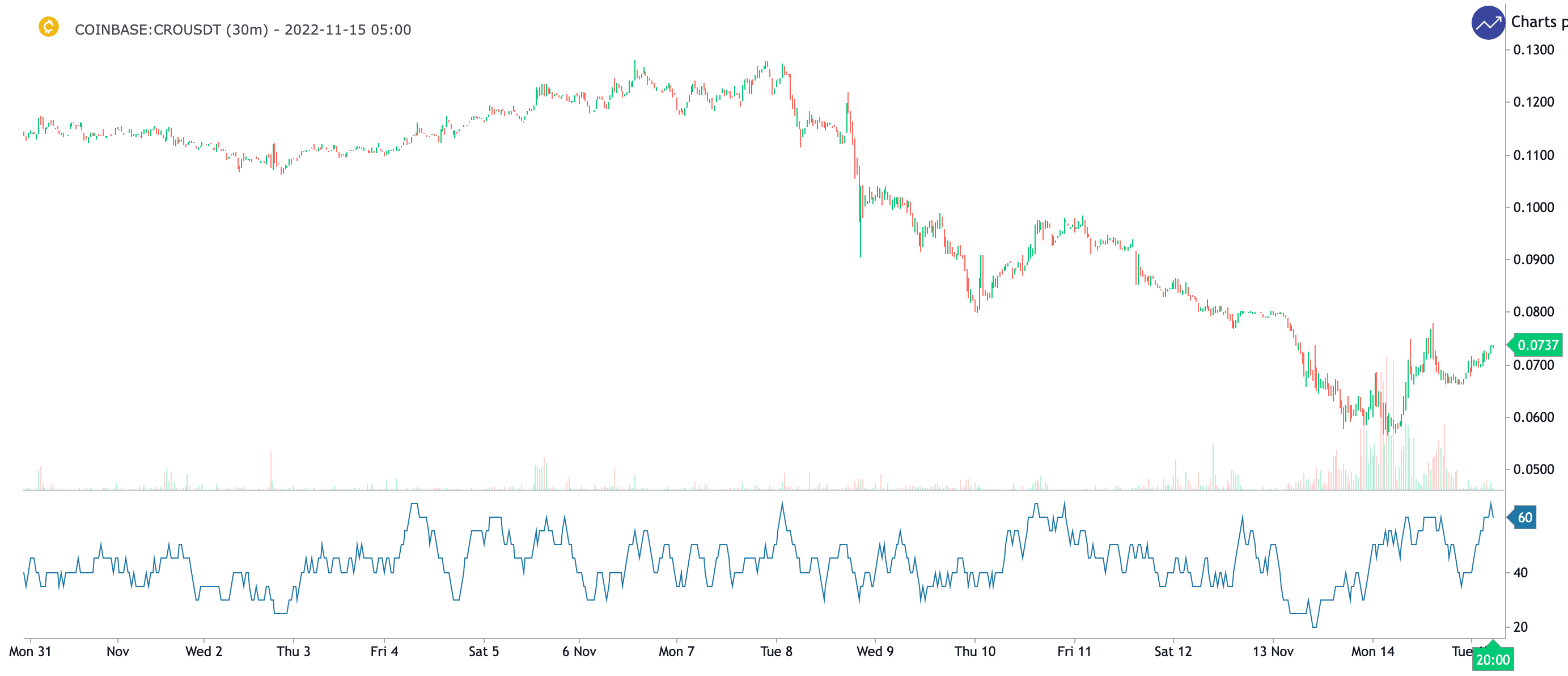Click the green 0.0737 current price tag
1568x676 pixels.
1537,345
